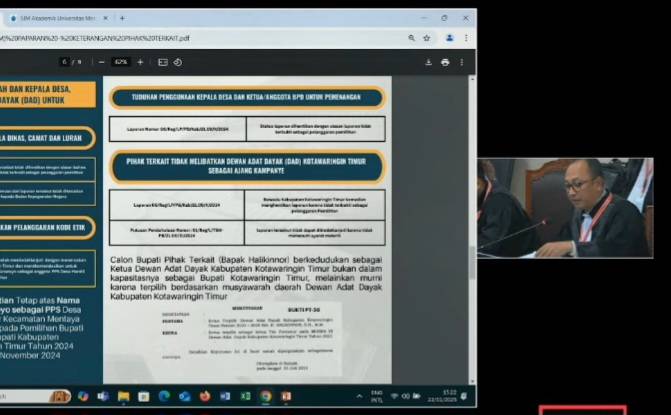This screenshot has height=415, width=671.
Task: Open Word from the taskbar
Action: tap(225, 397)
